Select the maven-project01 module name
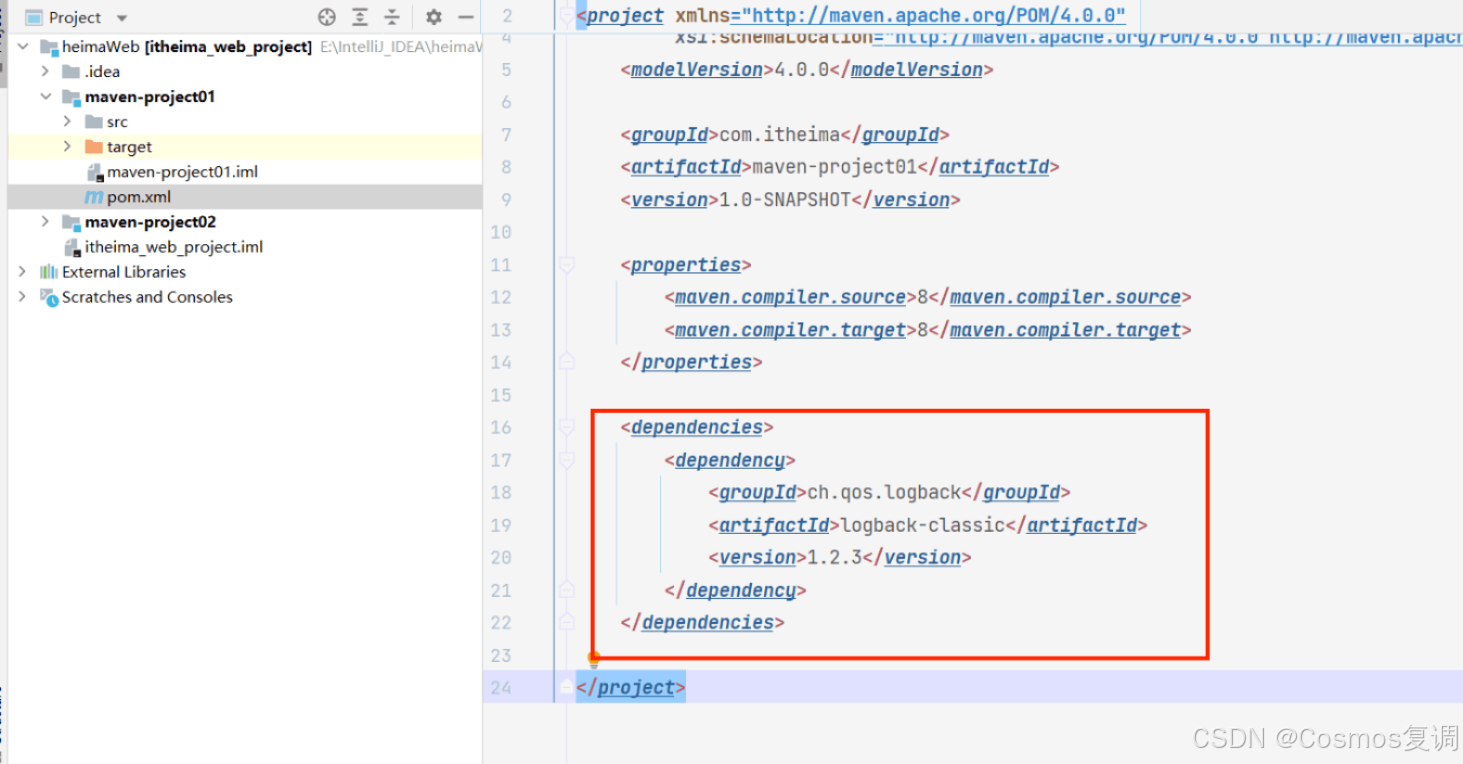 (150, 97)
